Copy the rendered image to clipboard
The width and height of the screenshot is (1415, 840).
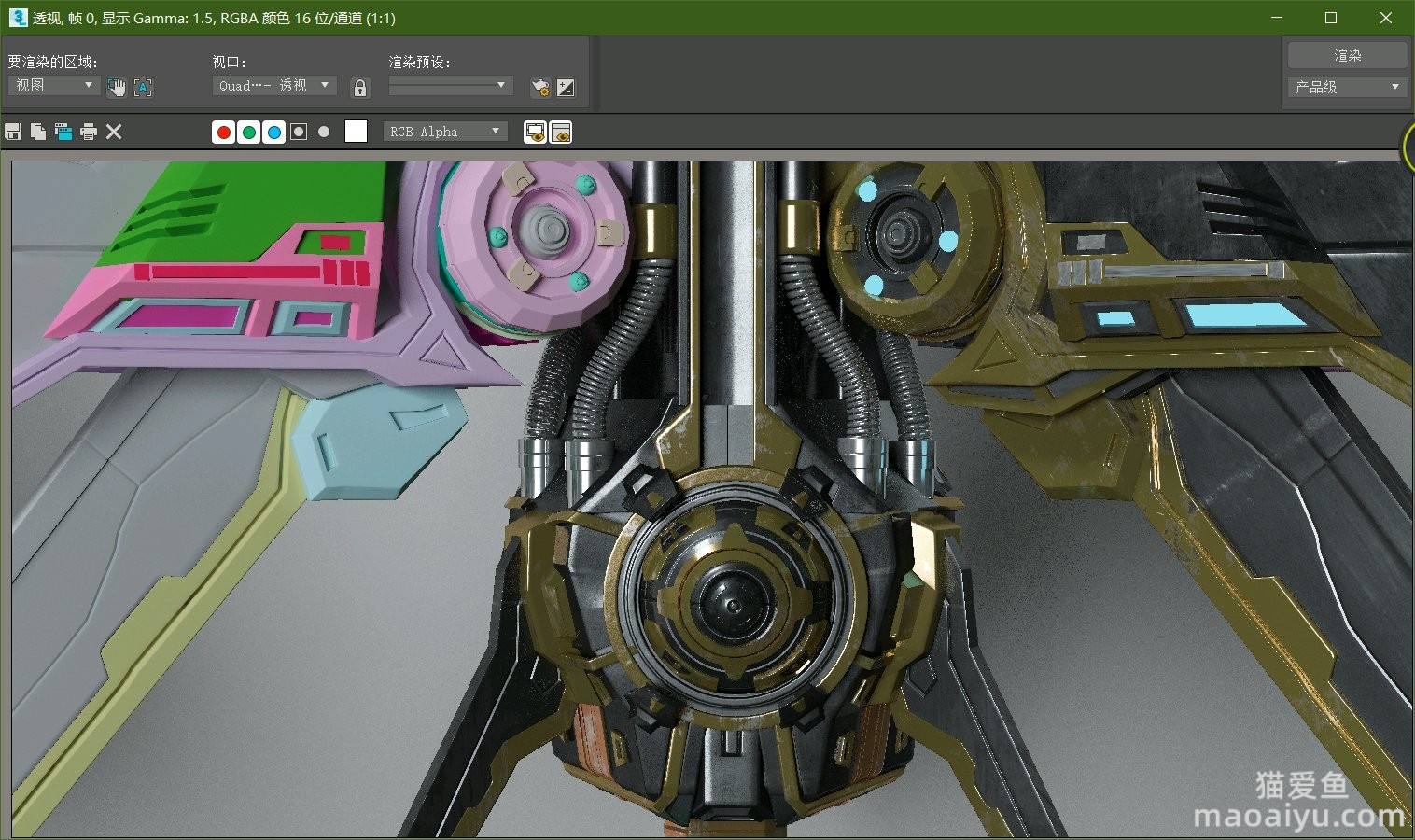pos(38,132)
